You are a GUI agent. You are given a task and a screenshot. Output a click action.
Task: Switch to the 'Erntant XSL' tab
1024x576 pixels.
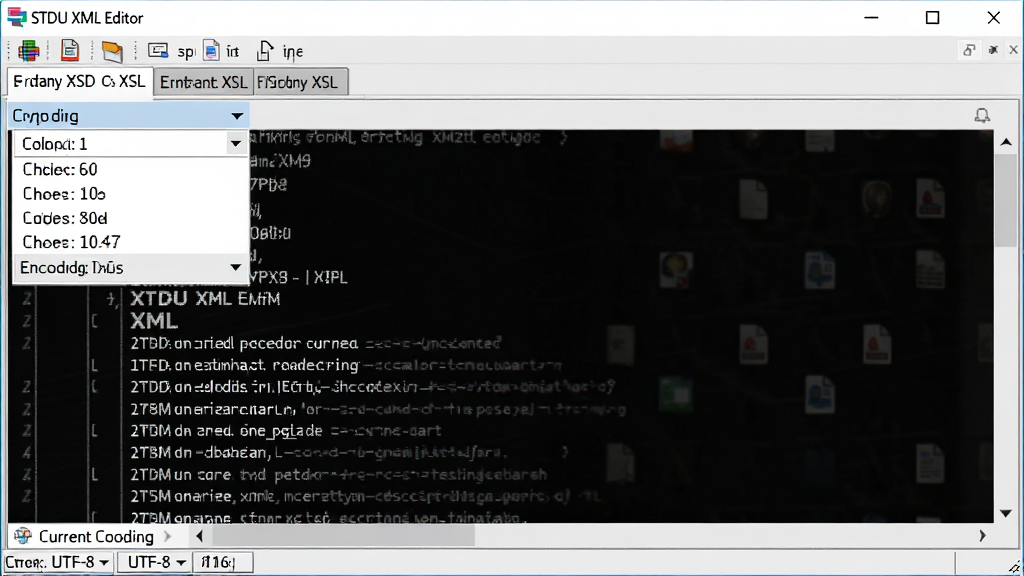[203, 82]
